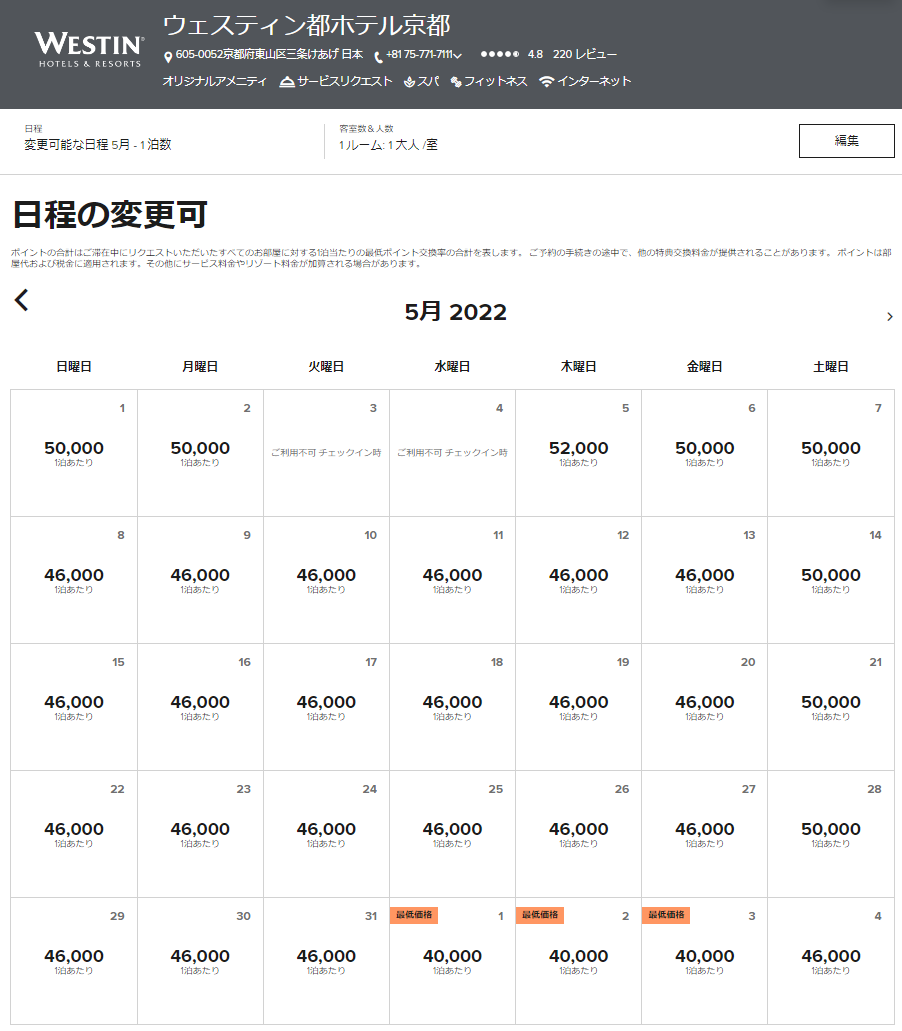The width and height of the screenshot is (902, 1031).
Task: Click the fitness icon
Action: [456, 82]
